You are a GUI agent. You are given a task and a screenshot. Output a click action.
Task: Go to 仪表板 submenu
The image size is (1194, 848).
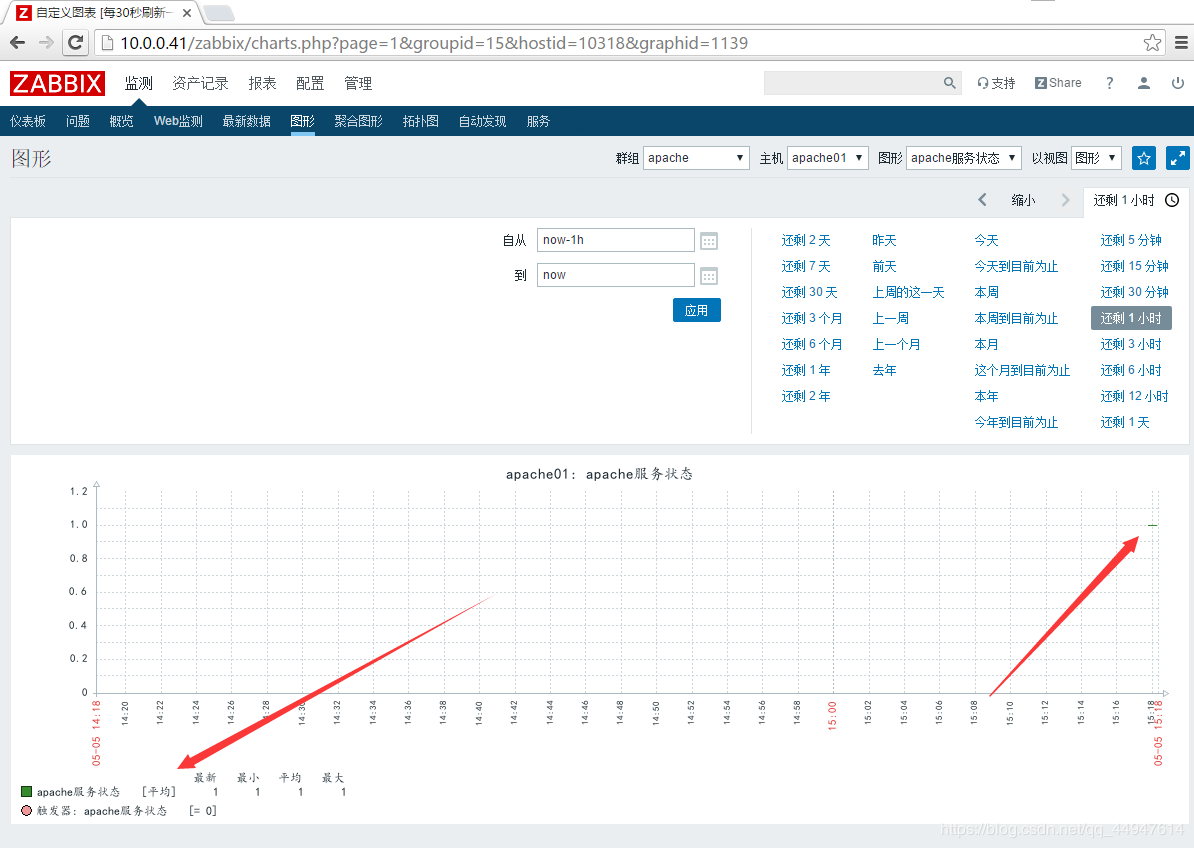tap(27, 121)
